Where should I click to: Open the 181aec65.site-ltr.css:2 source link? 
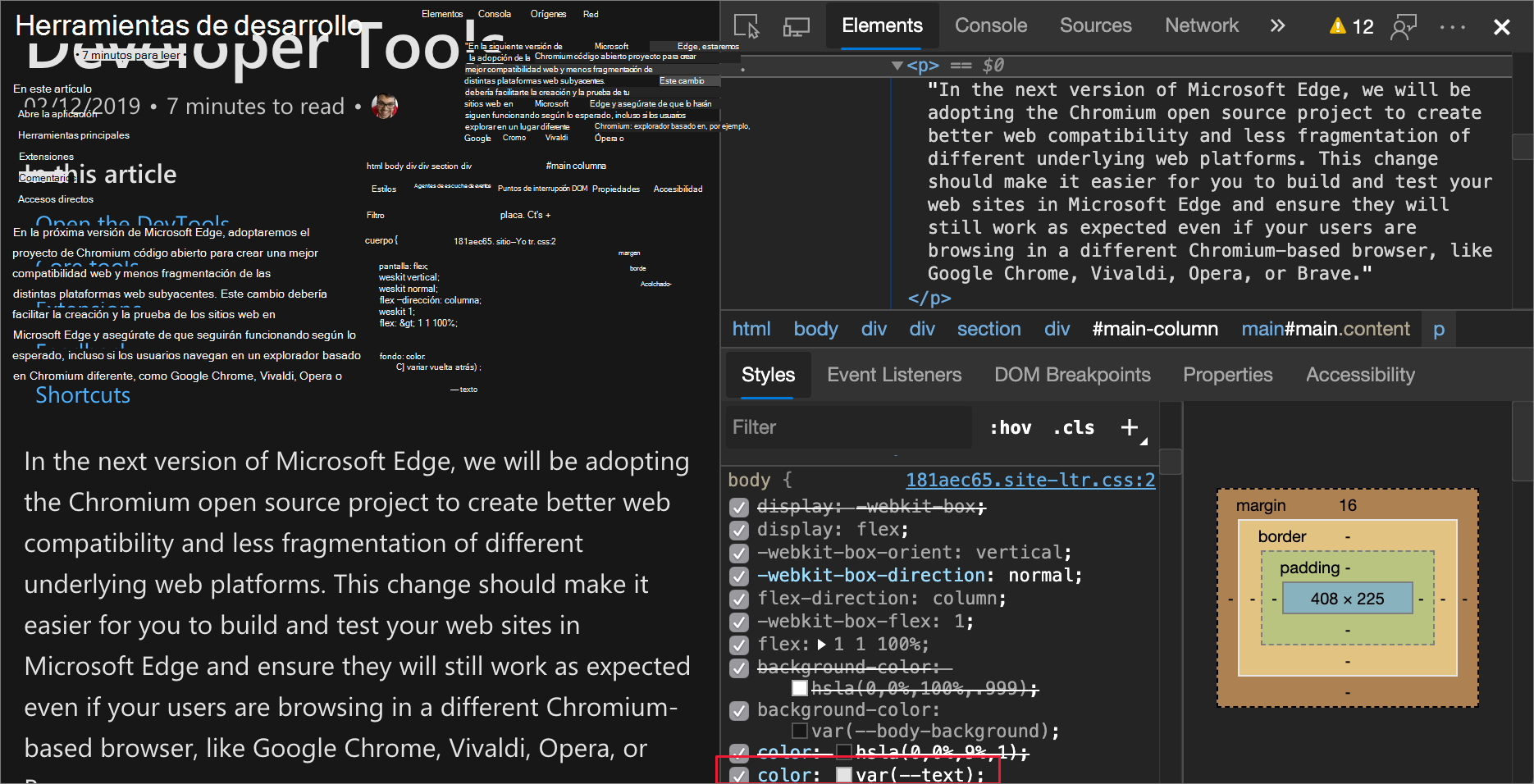1030,480
